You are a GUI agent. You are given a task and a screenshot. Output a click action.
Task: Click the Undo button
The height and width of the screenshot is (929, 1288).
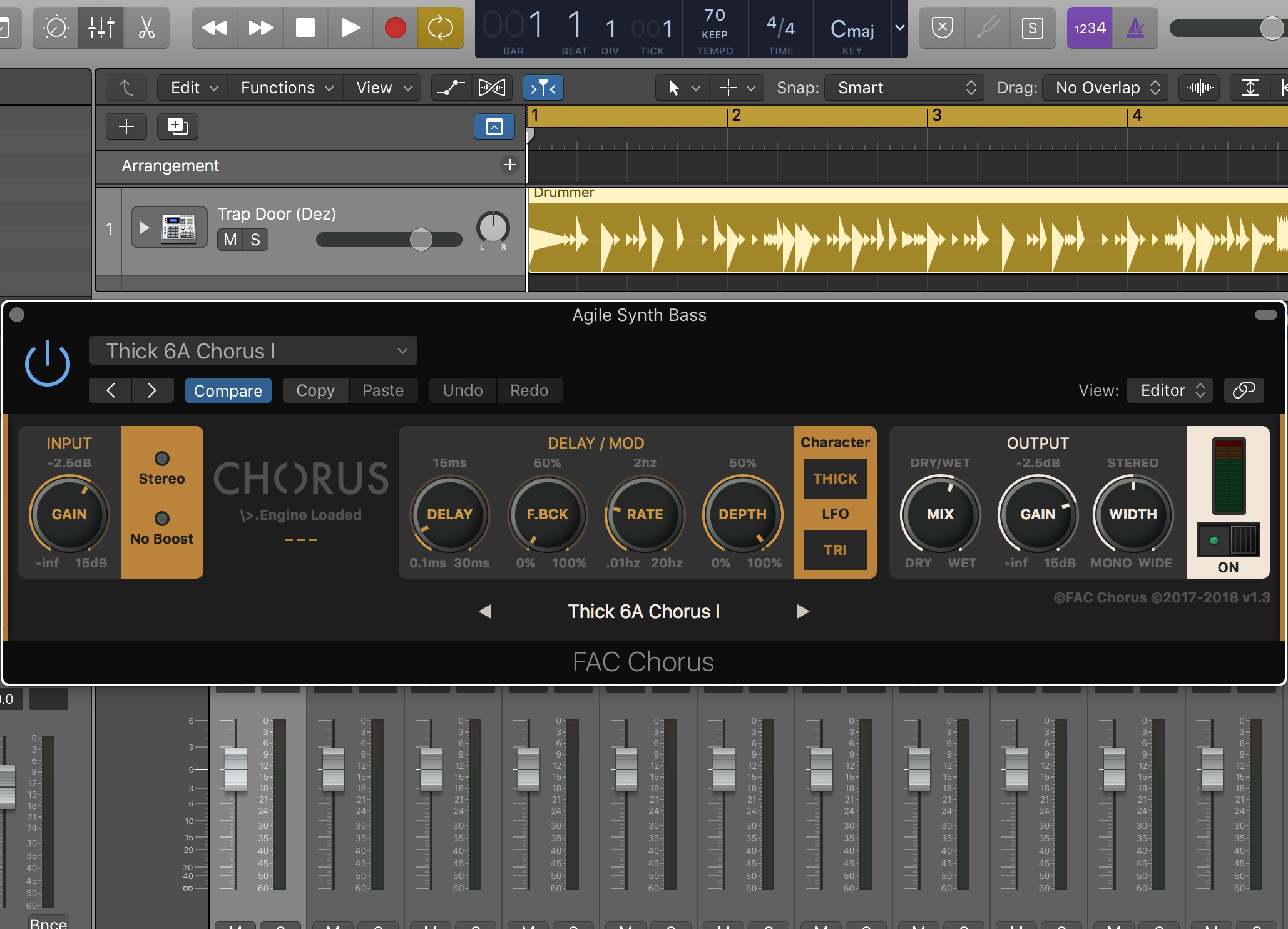463,390
